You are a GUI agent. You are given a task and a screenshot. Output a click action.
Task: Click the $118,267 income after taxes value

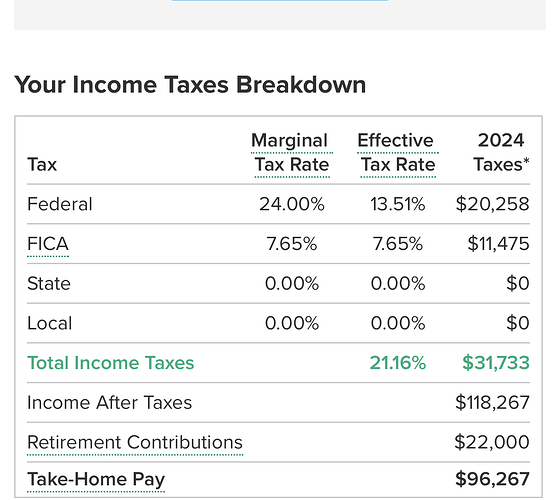(492, 403)
